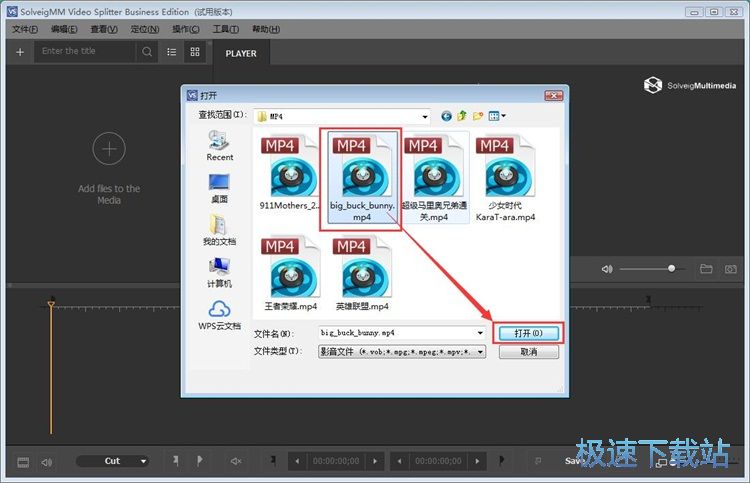Create a new folder using the dialog toolbar icon
The height and width of the screenshot is (483, 750).
coord(478,116)
